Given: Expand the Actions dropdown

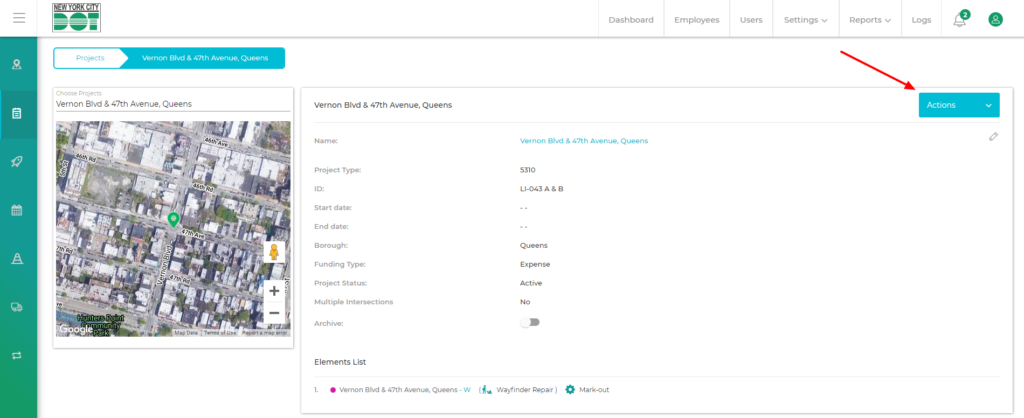Looking at the screenshot, I should pyautogui.click(x=958, y=105).
